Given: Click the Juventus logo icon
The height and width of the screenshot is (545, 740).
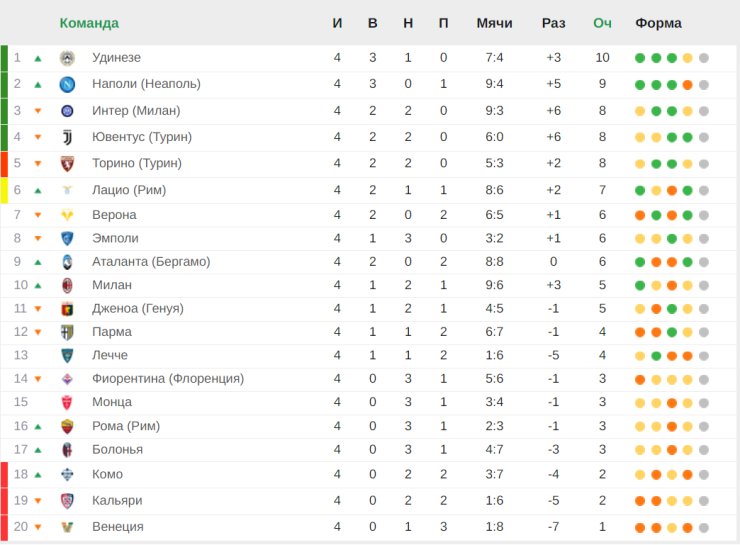Looking at the screenshot, I should (67, 137).
